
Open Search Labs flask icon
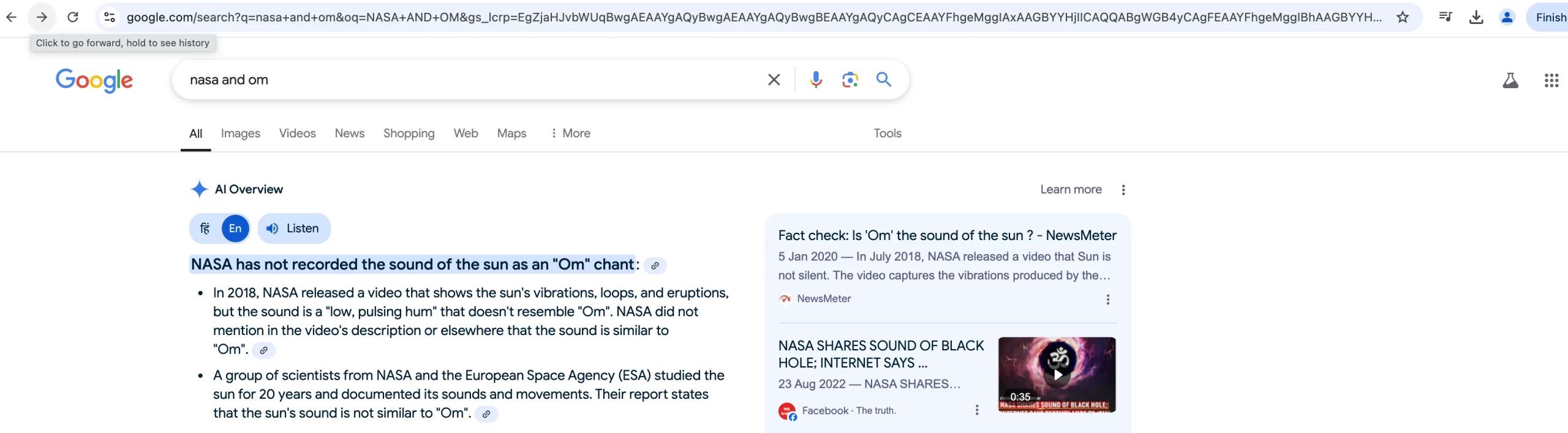pyautogui.click(x=1510, y=80)
